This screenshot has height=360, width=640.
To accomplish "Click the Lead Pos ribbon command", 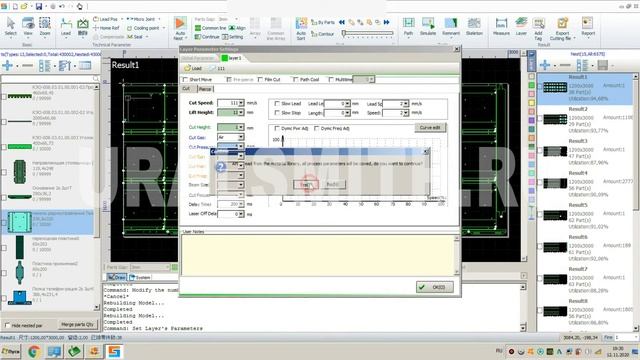I will (106, 19).
